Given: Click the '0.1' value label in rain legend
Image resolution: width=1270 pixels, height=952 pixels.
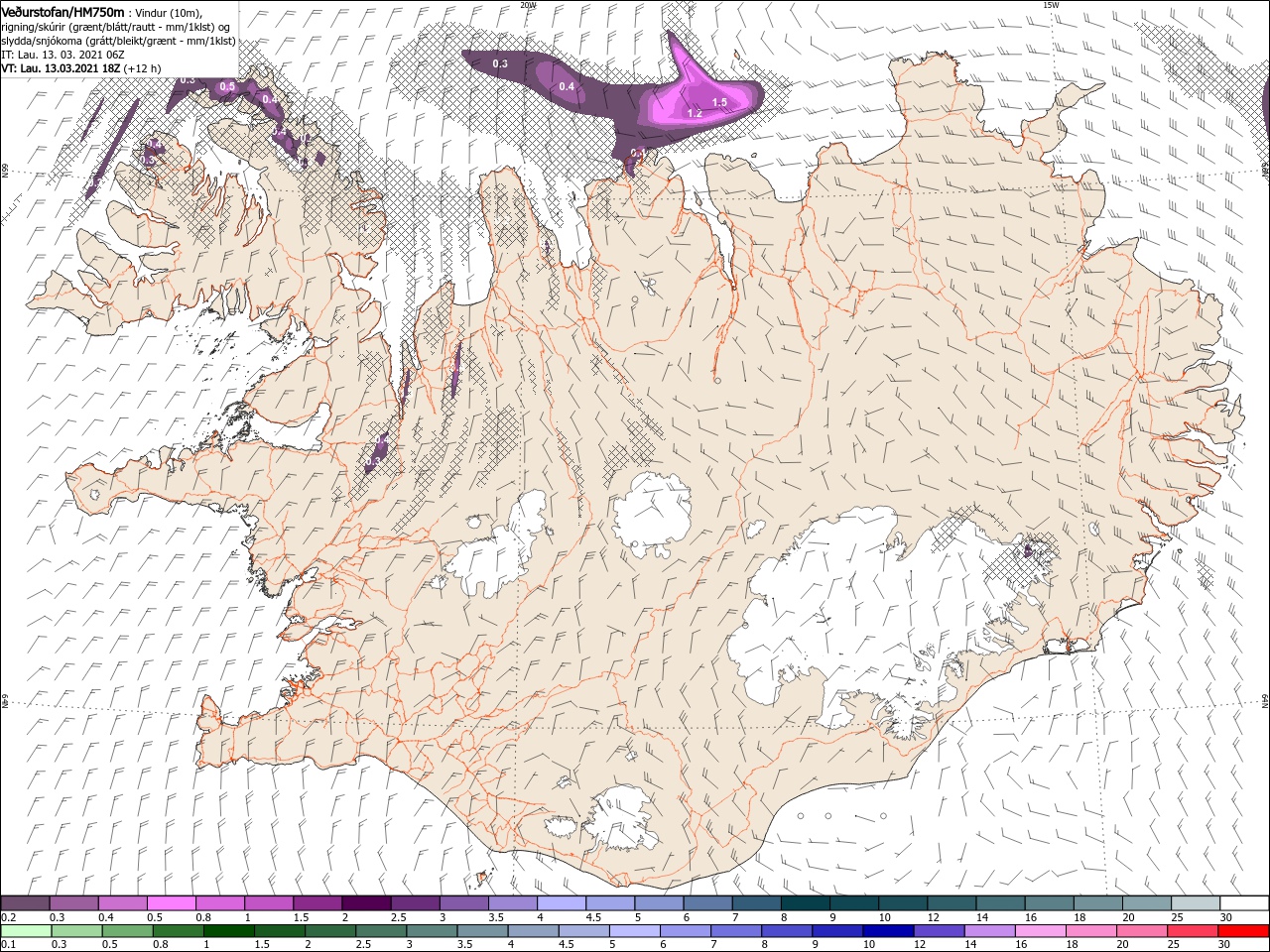Looking at the screenshot, I should click(7, 945).
